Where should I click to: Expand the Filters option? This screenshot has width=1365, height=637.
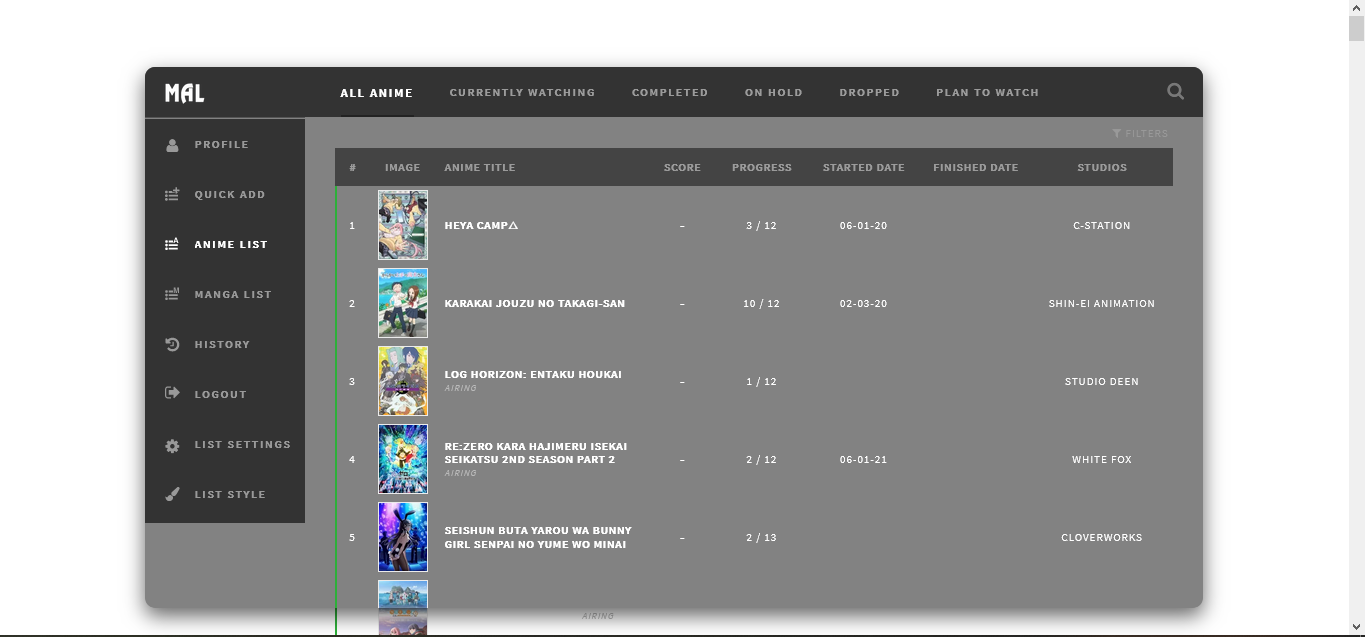(1140, 134)
